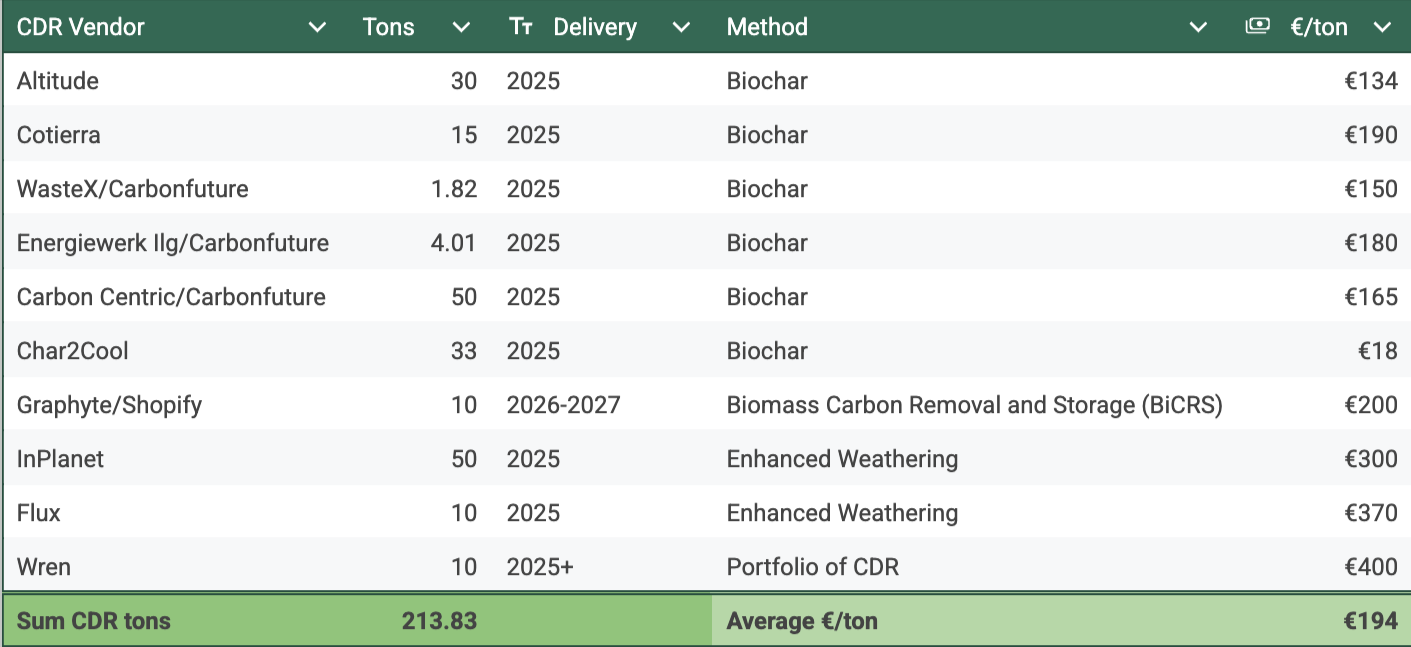Click the Biomass Carbon Removal and Storage cell

coord(975,405)
